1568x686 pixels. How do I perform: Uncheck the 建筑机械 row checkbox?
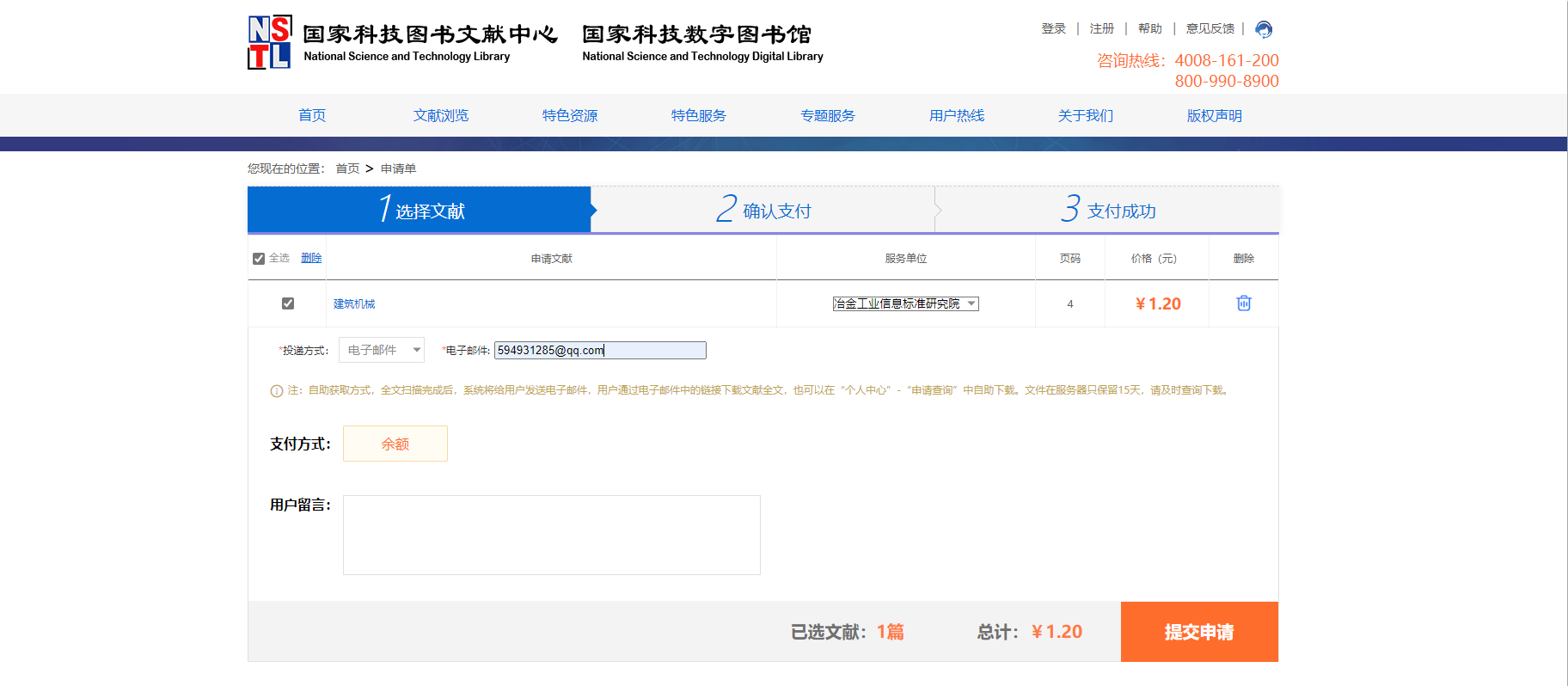[x=288, y=303]
